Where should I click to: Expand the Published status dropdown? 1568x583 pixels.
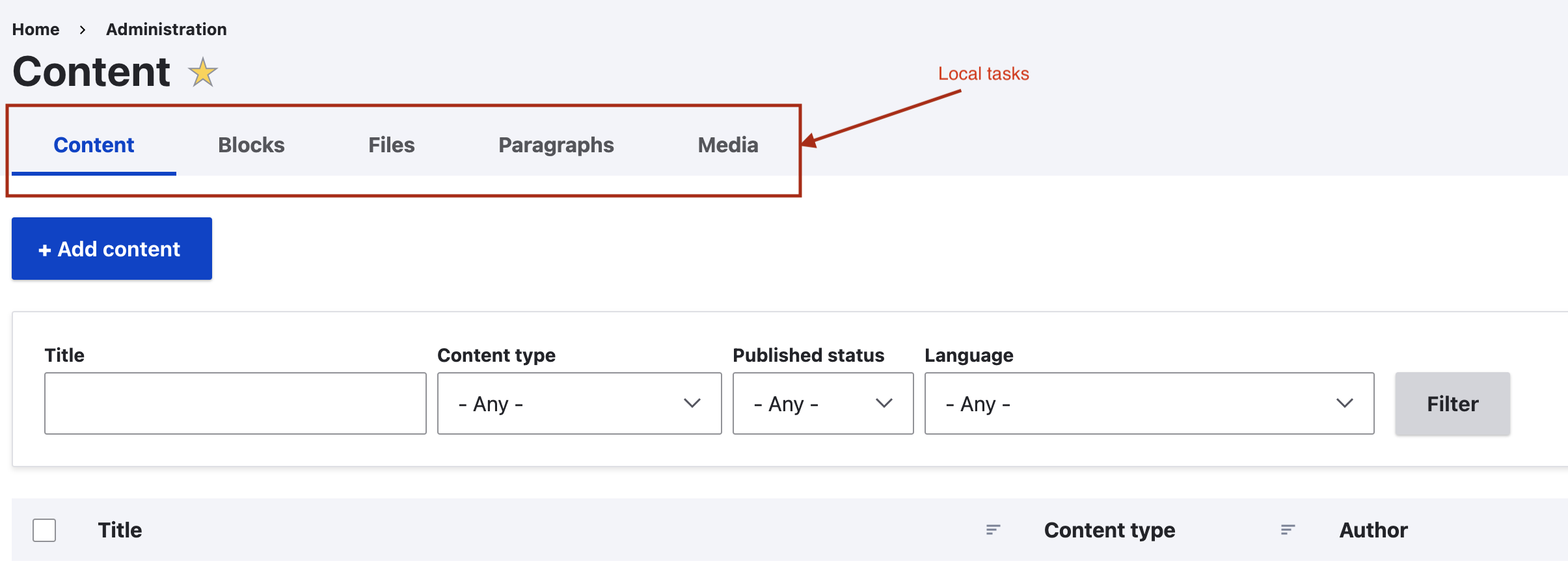(822, 403)
